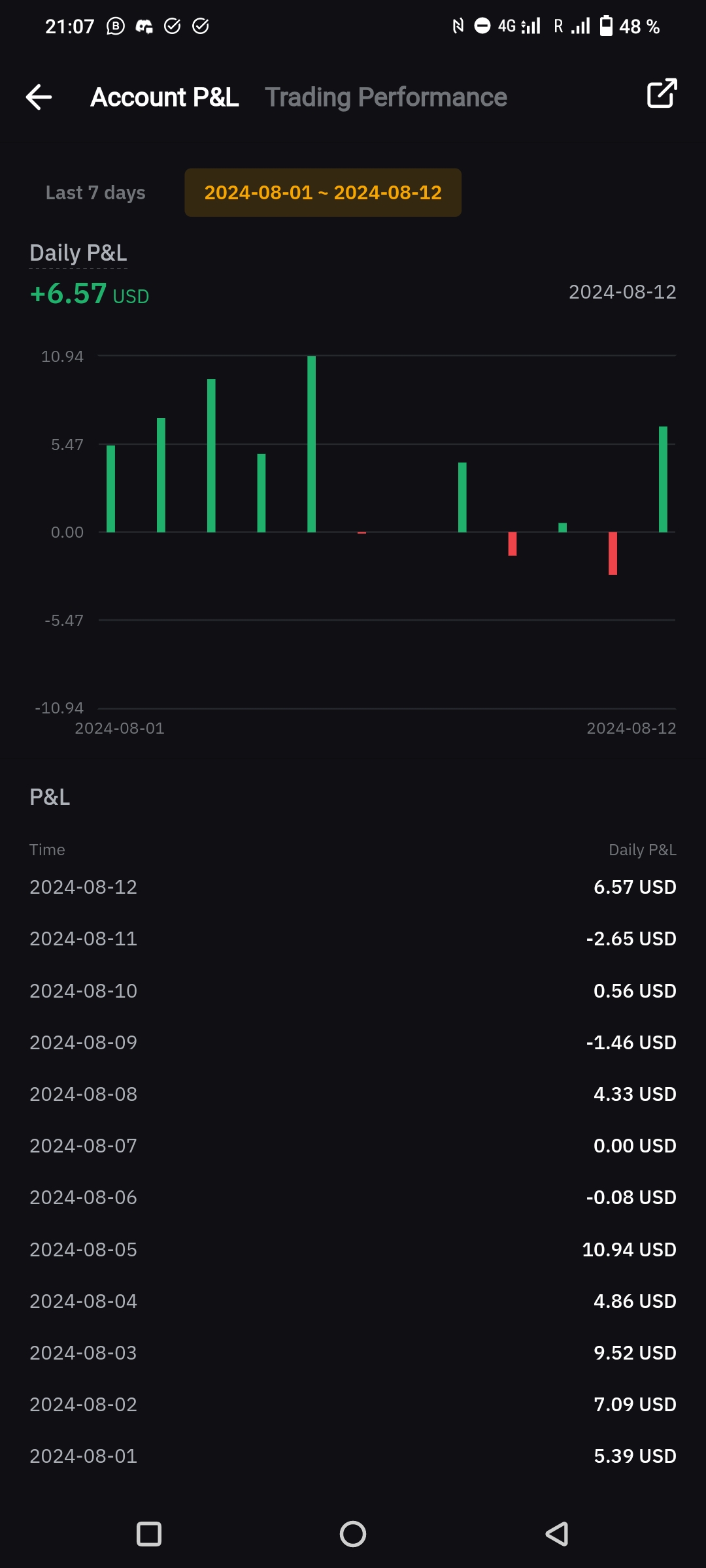Tap the tallest green bar in chart

coord(312,444)
